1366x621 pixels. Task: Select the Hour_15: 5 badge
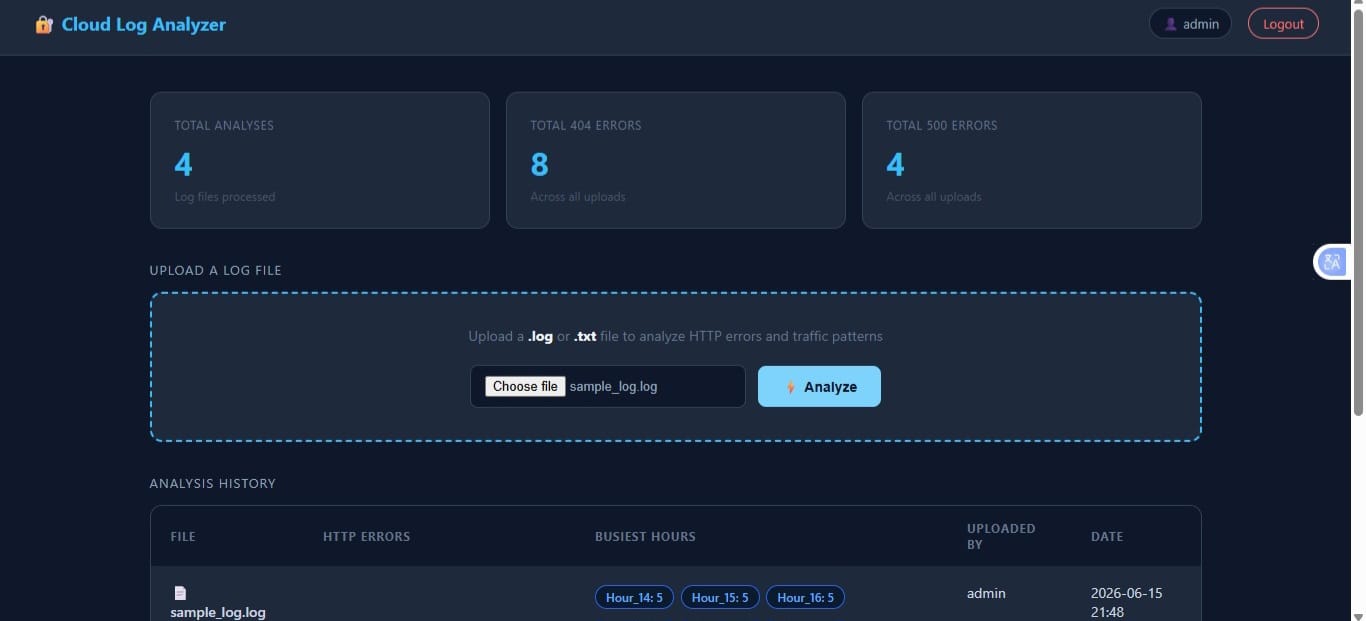[720, 597]
